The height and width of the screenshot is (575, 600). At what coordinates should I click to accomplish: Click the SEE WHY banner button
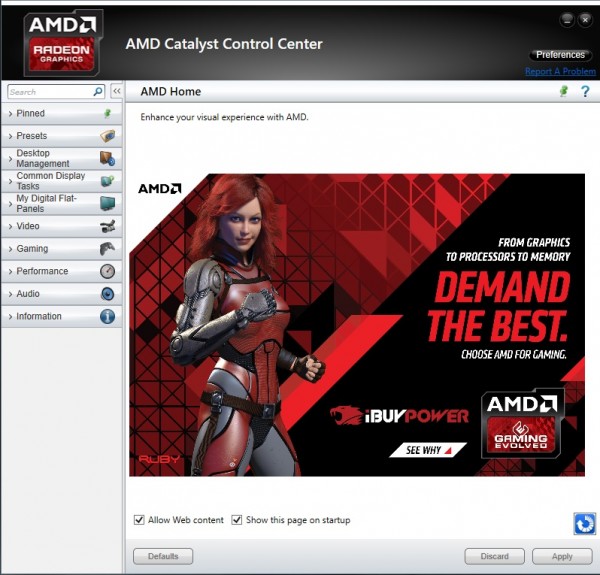pyautogui.click(x=428, y=450)
